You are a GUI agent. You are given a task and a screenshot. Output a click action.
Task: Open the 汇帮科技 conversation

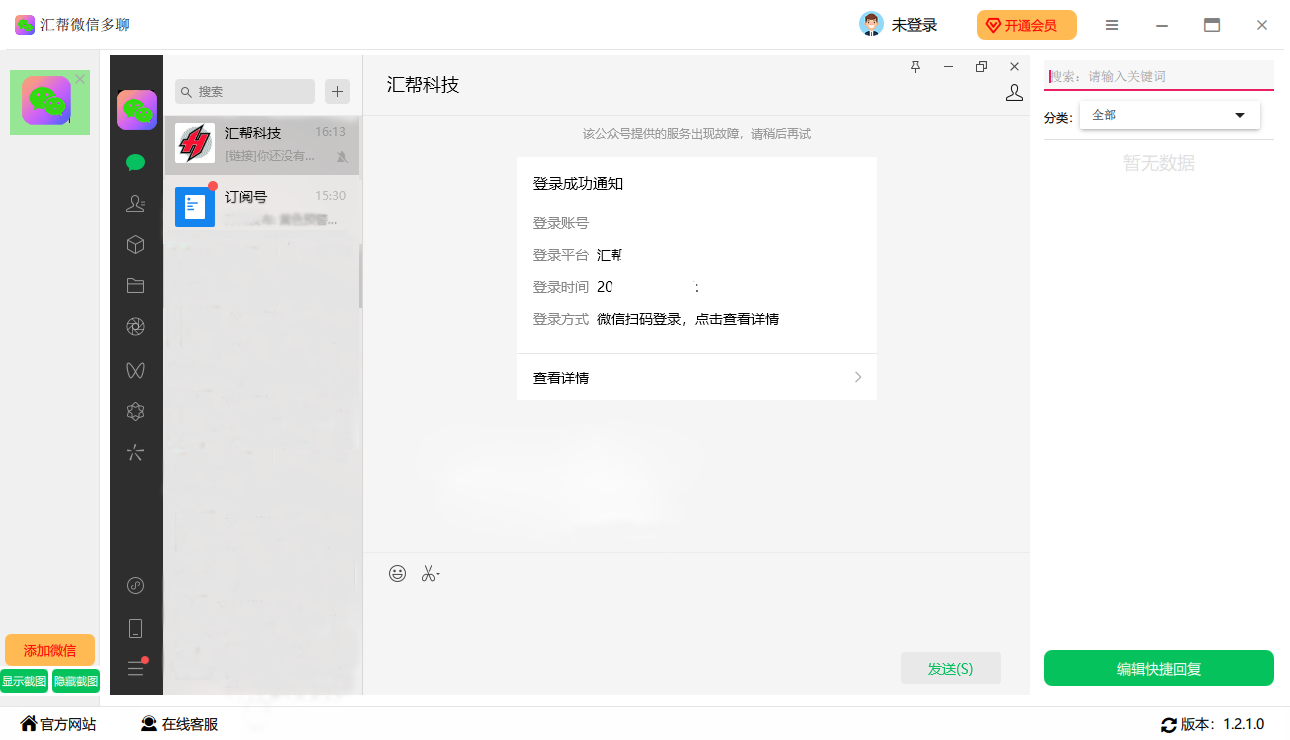coord(262,143)
